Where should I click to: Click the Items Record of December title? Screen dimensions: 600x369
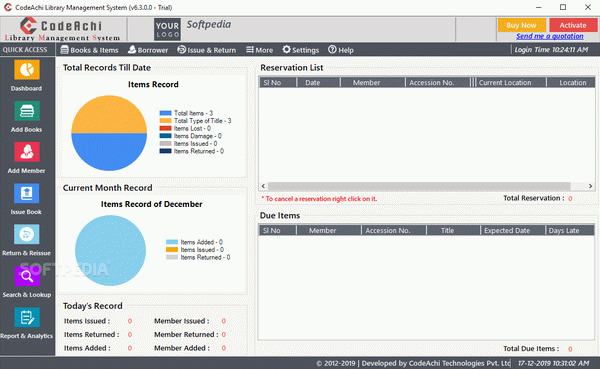click(152, 204)
